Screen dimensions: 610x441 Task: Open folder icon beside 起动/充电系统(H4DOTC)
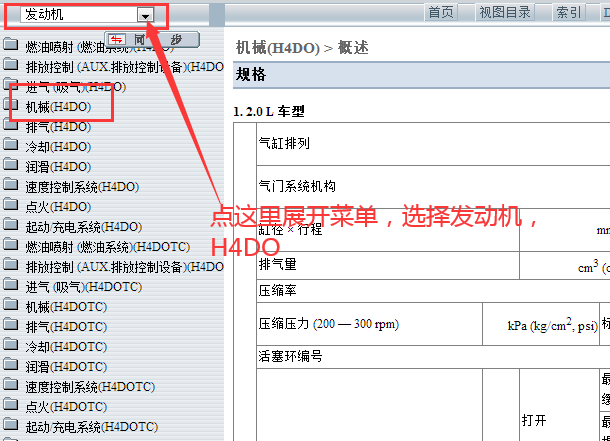[11, 425]
